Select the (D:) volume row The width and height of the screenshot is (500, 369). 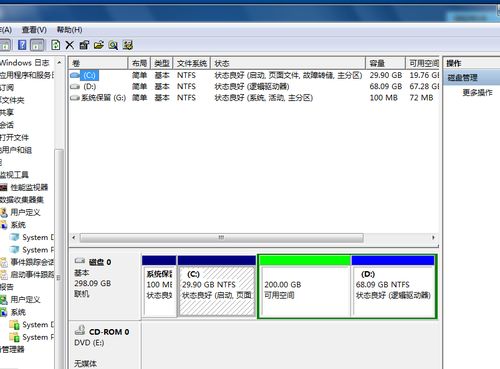point(254,87)
